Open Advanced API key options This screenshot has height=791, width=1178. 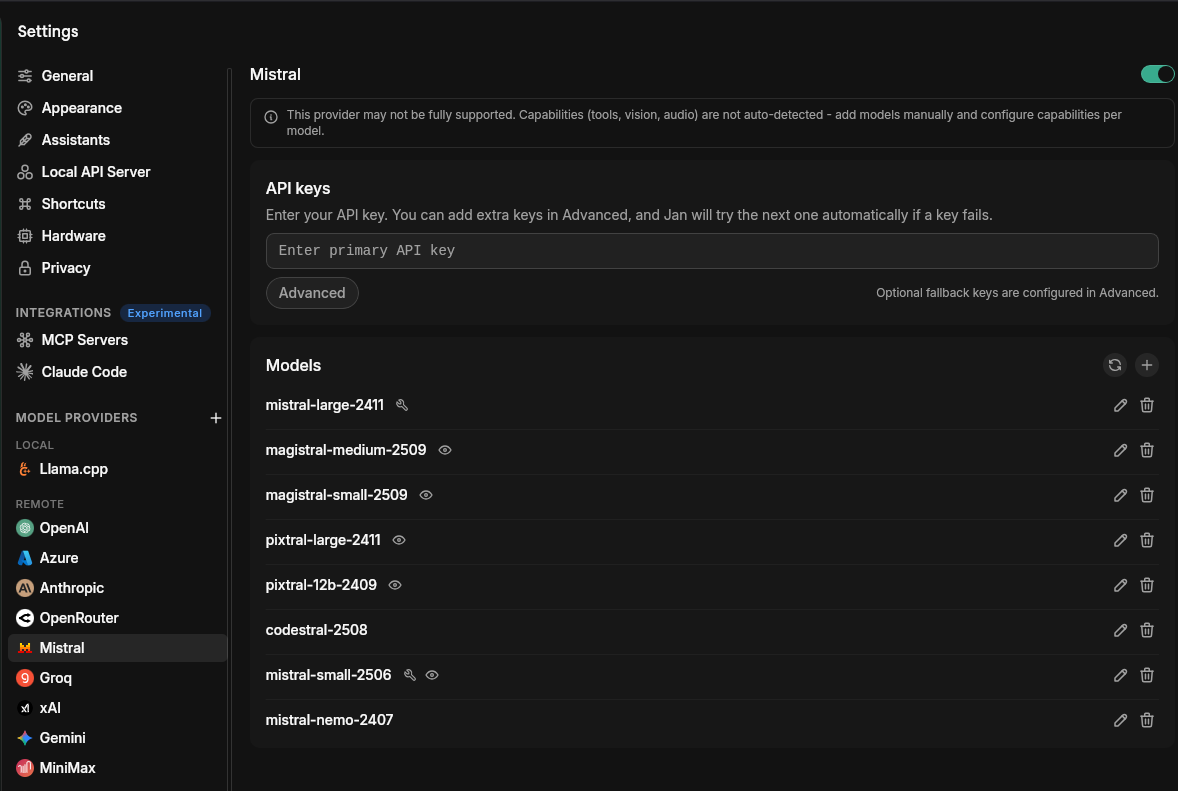coord(312,293)
